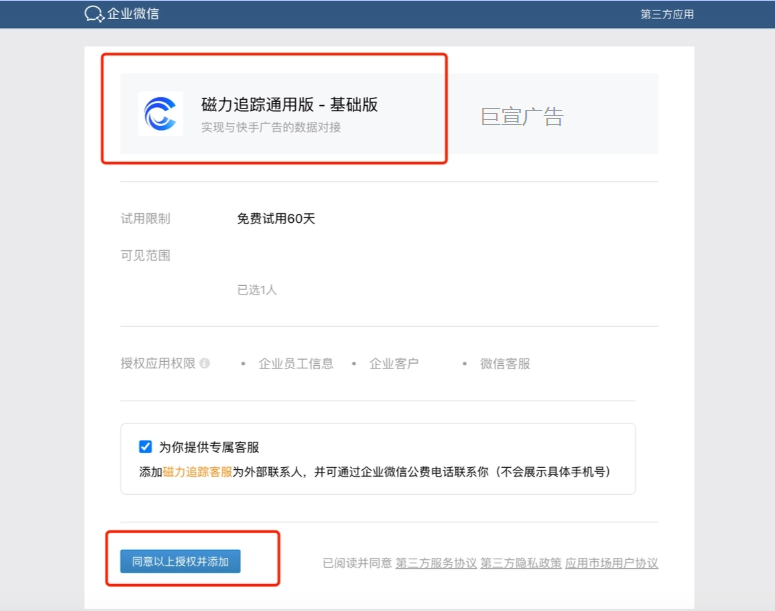This screenshot has width=775, height=611.
Task: Click 巨宣广告 company name
Action: [522, 117]
